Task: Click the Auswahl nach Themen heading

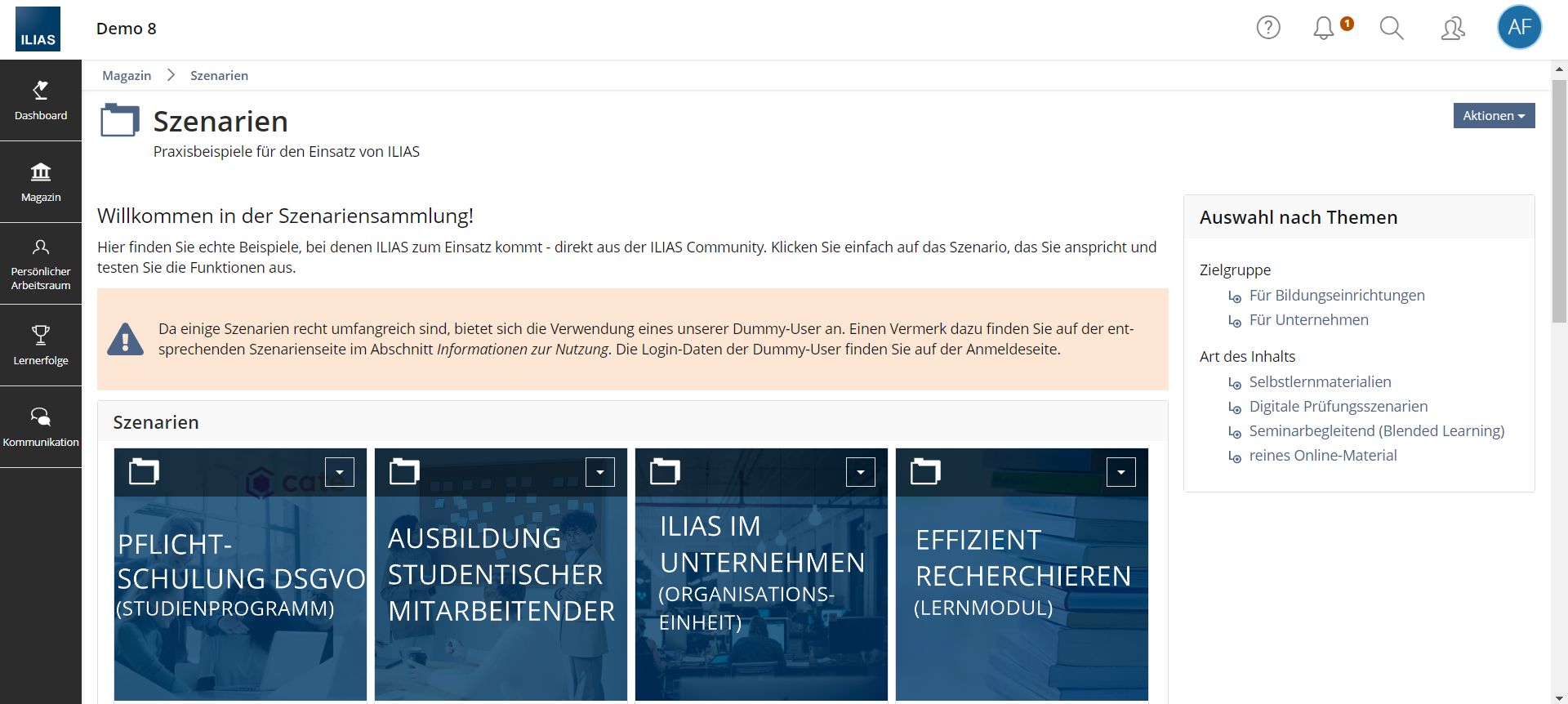Action: 1298,217
